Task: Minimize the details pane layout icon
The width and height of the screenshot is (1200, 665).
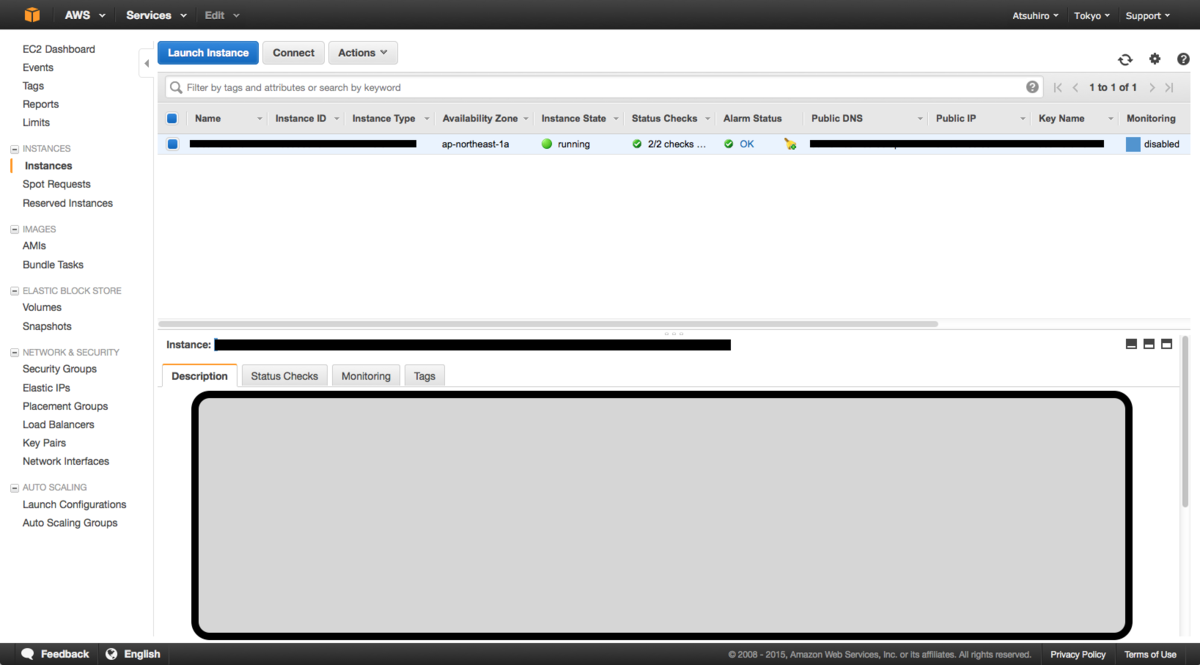Action: [x=1131, y=344]
